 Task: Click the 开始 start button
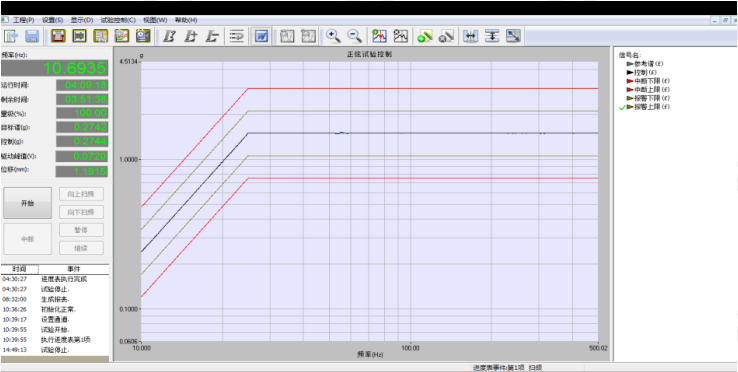click(28, 203)
